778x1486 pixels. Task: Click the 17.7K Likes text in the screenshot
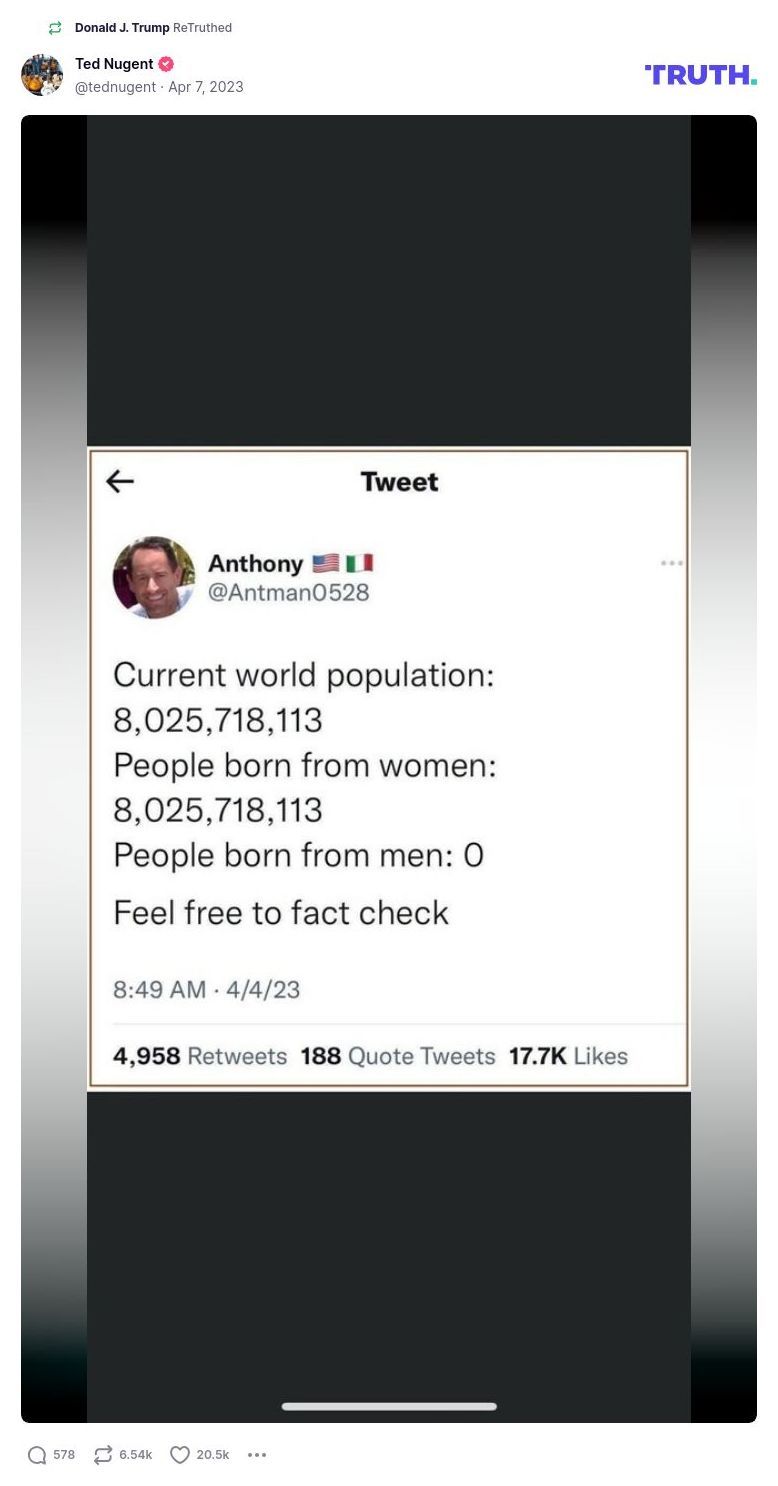click(x=568, y=1056)
